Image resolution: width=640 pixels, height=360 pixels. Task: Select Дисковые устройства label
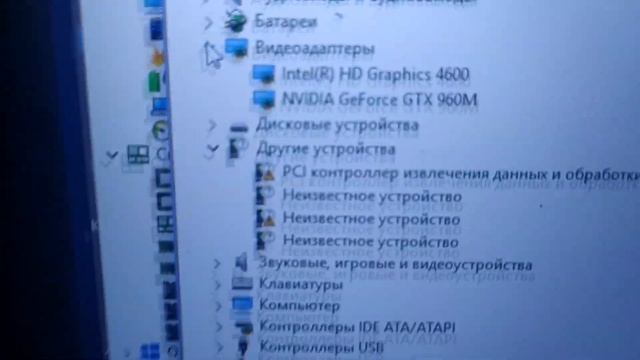point(337,125)
